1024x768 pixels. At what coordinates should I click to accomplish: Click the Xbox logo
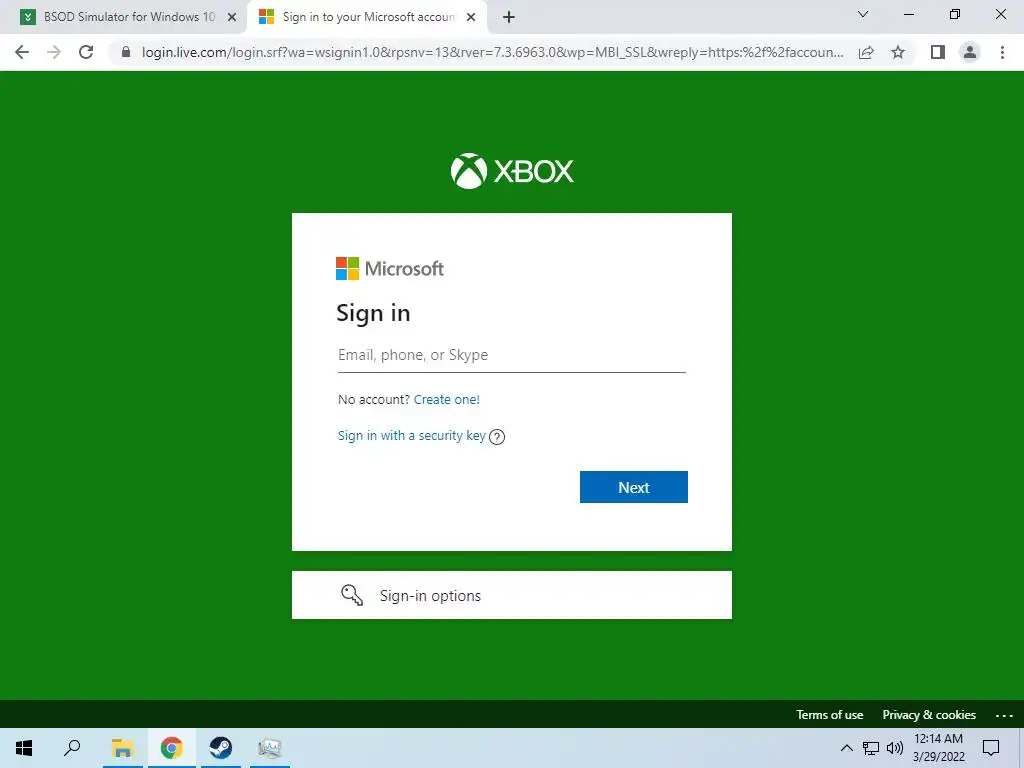(512, 171)
